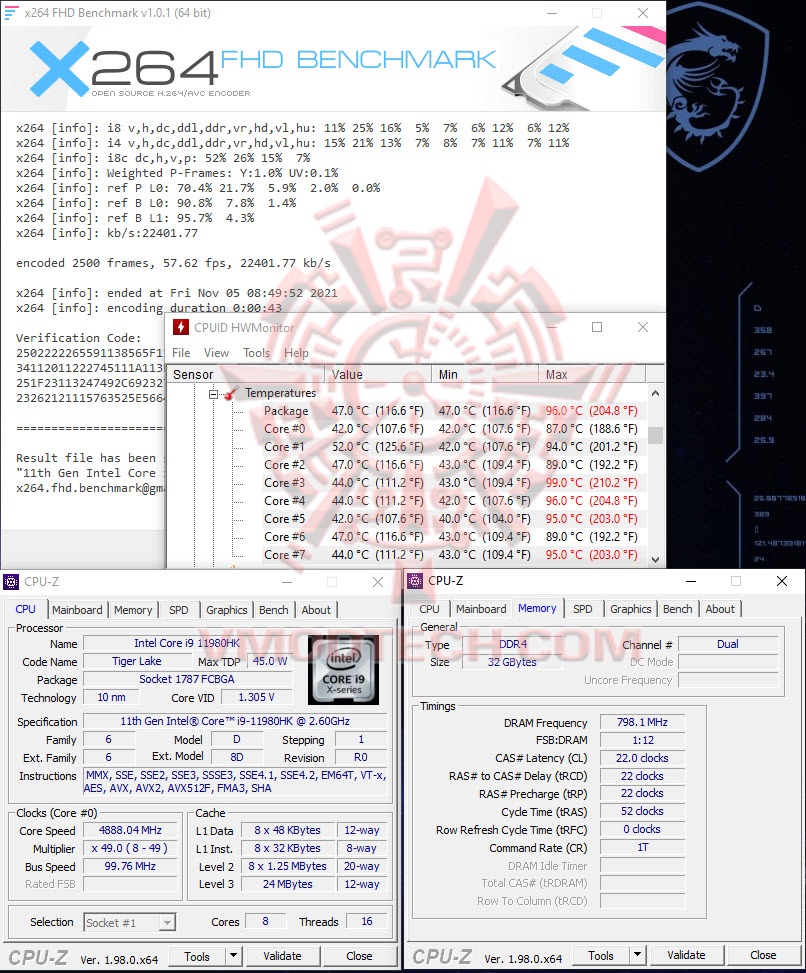The width and height of the screenshot is (806, 973).
Task: Open the File menu in HWMonitor
Action: pos(183,352)
